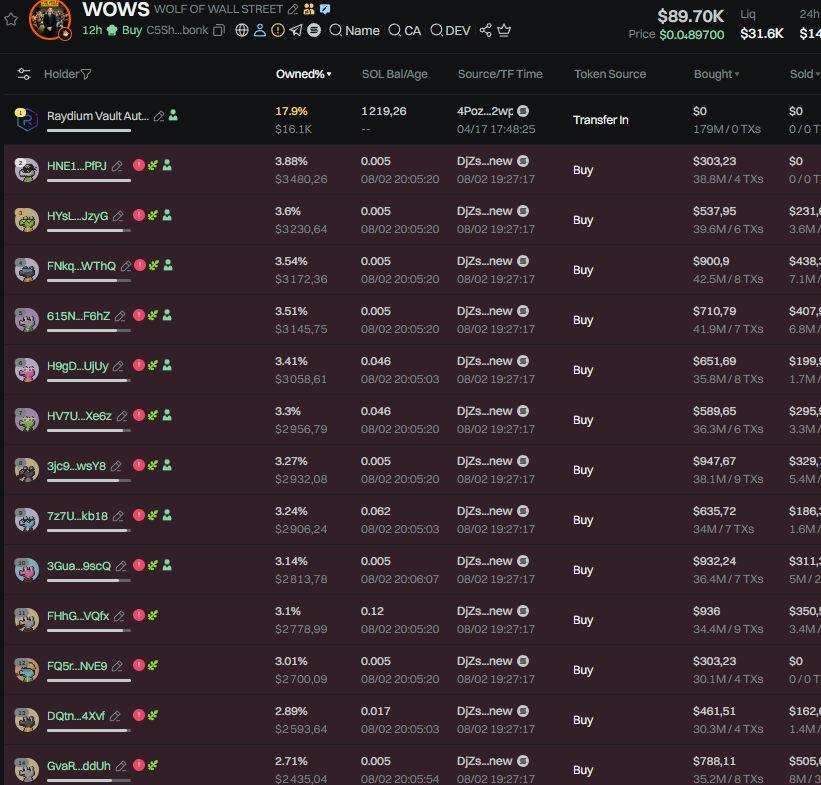Screen dimensions: 821x785
Task: Click the green leaf badge on FQ5r...NvE9
Action: [153, 665]
